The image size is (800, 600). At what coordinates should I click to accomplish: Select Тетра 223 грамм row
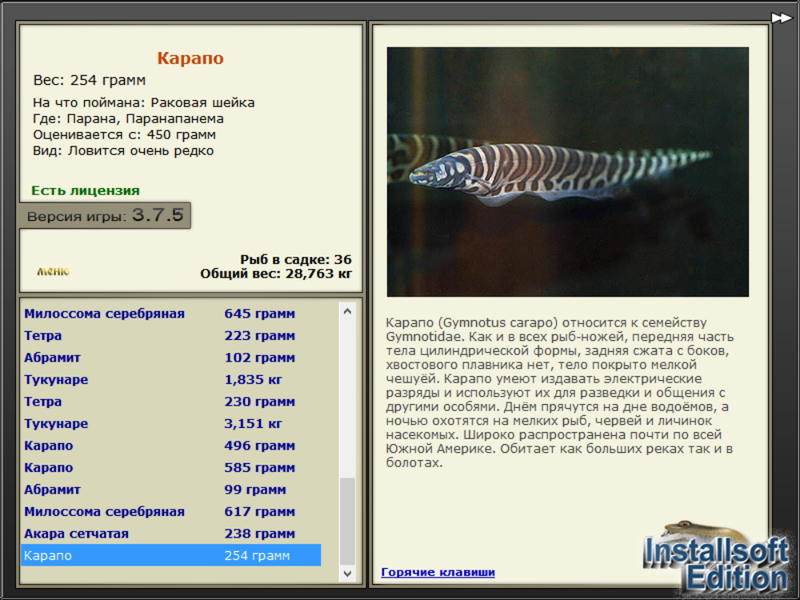tap(171, 335)
